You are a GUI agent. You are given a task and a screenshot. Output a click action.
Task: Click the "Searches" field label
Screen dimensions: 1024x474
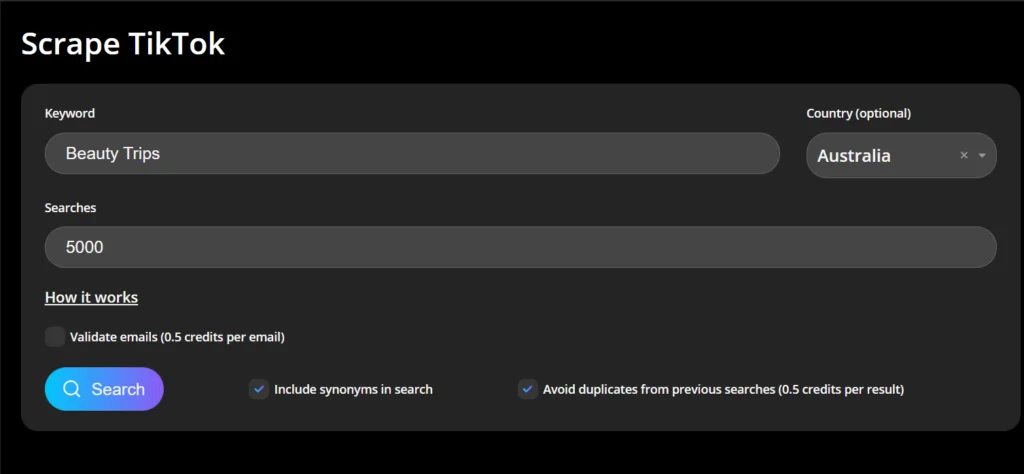70,207
